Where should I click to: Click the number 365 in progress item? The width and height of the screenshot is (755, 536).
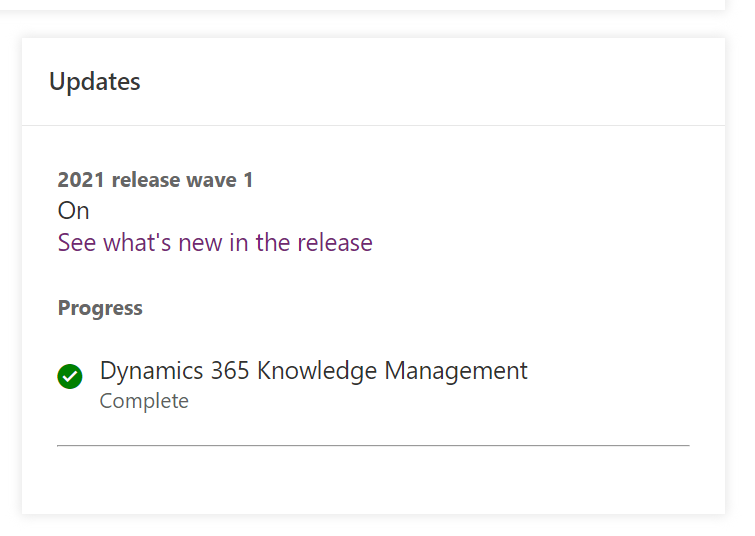click(230, 371)
